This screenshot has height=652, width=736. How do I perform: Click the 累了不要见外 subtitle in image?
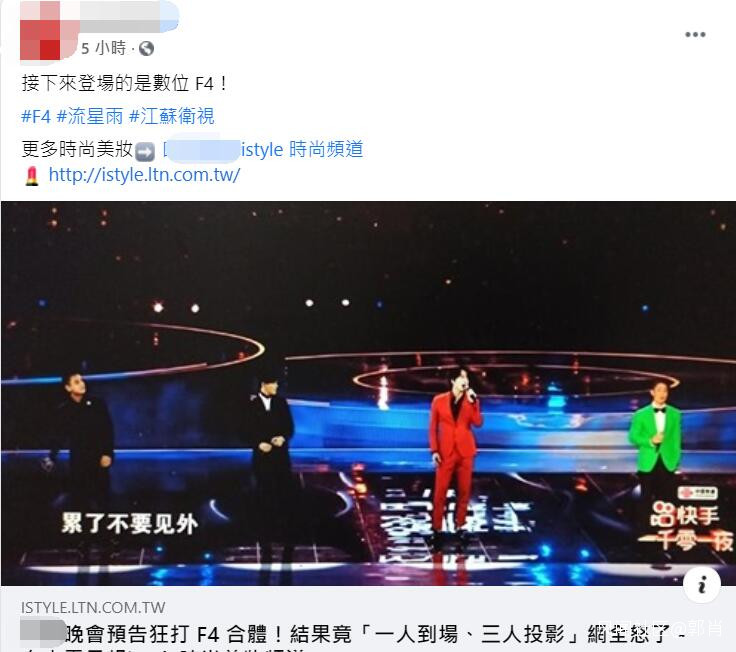point(130,523)
